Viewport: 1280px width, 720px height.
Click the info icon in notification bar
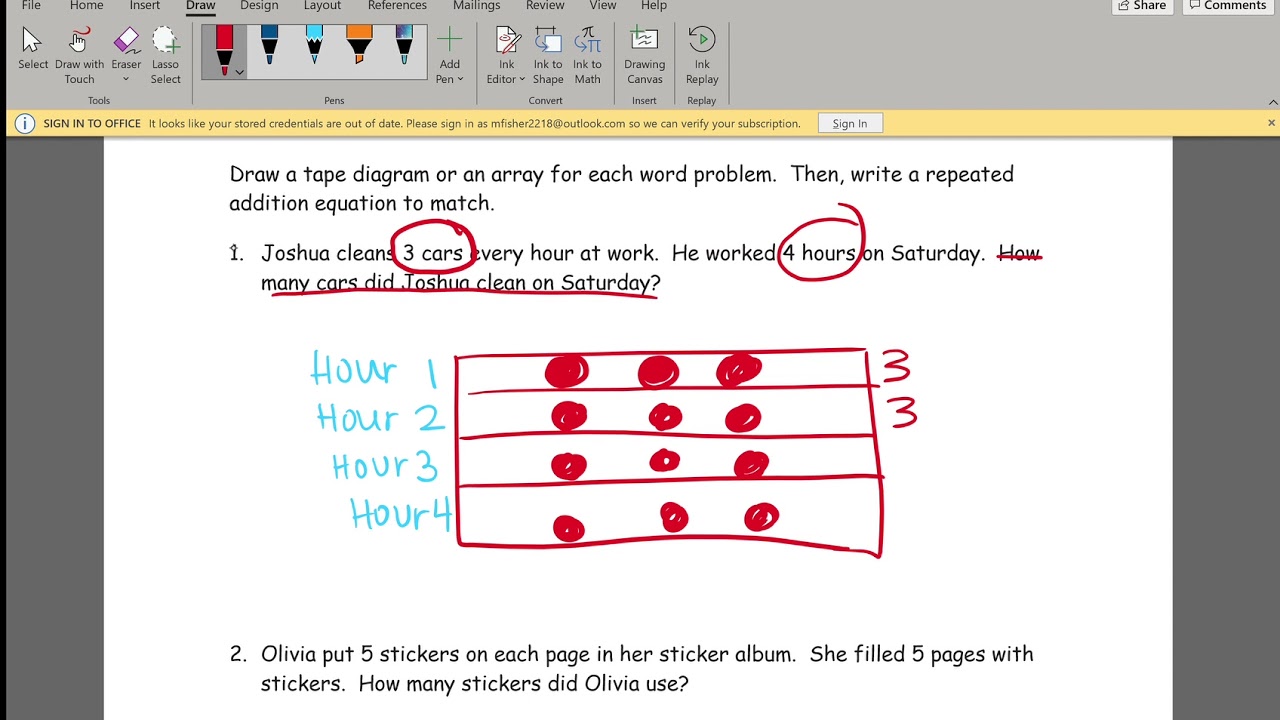(x=25, y=124)
